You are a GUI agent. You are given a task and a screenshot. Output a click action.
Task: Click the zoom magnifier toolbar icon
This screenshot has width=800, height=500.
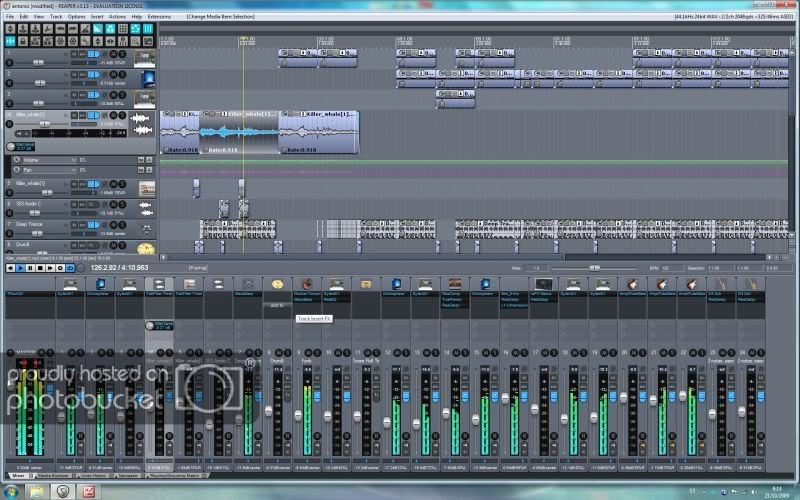[x=135, y=41]
